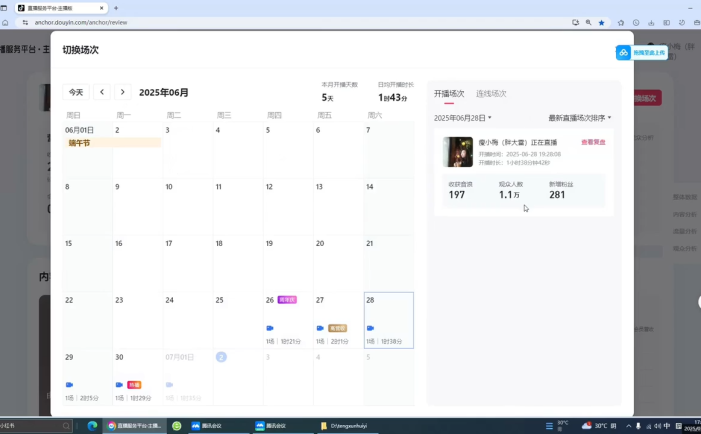The width and height of the screenshot is (701, 434).
Task: Switch to the 连线场次 tab
Action: [x=491, y=94]
